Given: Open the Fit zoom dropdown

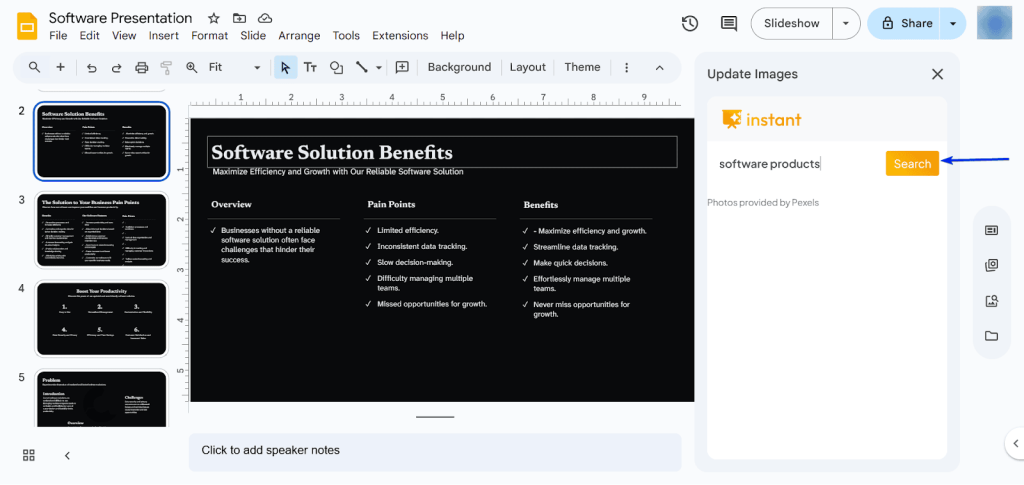Looking at the screenshot, I should [x=235, y=68].
